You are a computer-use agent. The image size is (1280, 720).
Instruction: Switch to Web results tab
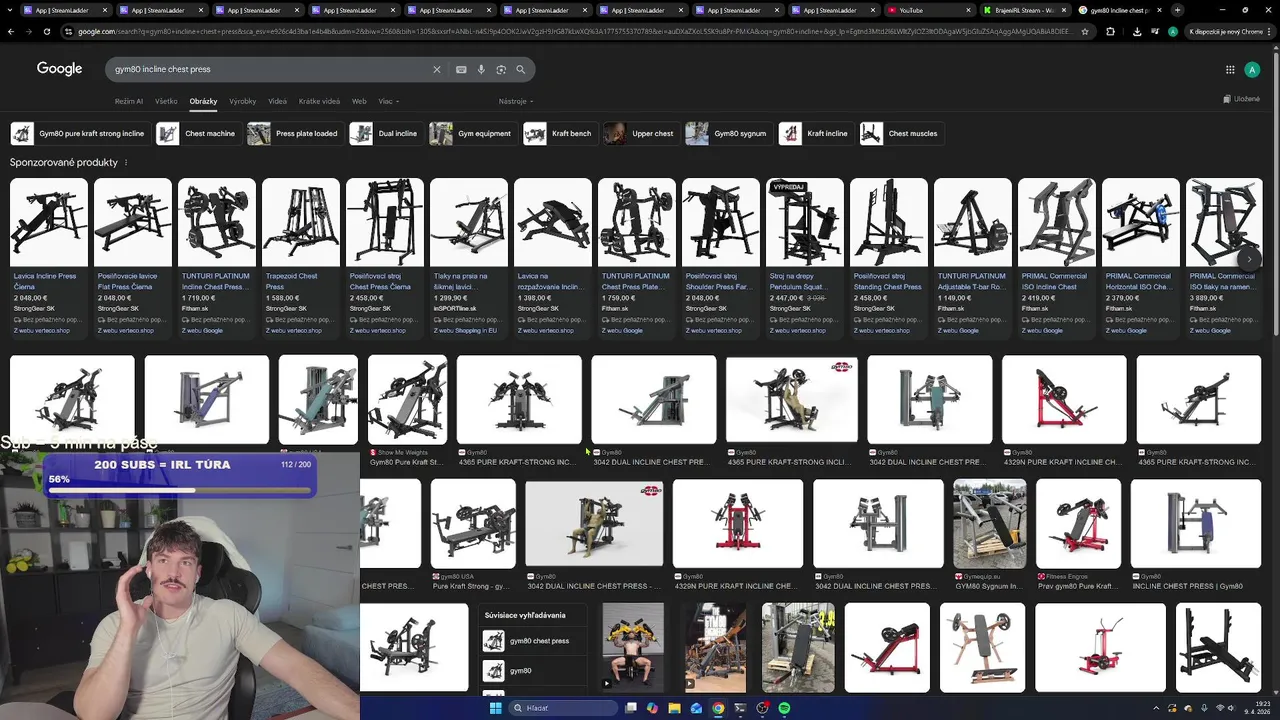click(x=359, y=101)
